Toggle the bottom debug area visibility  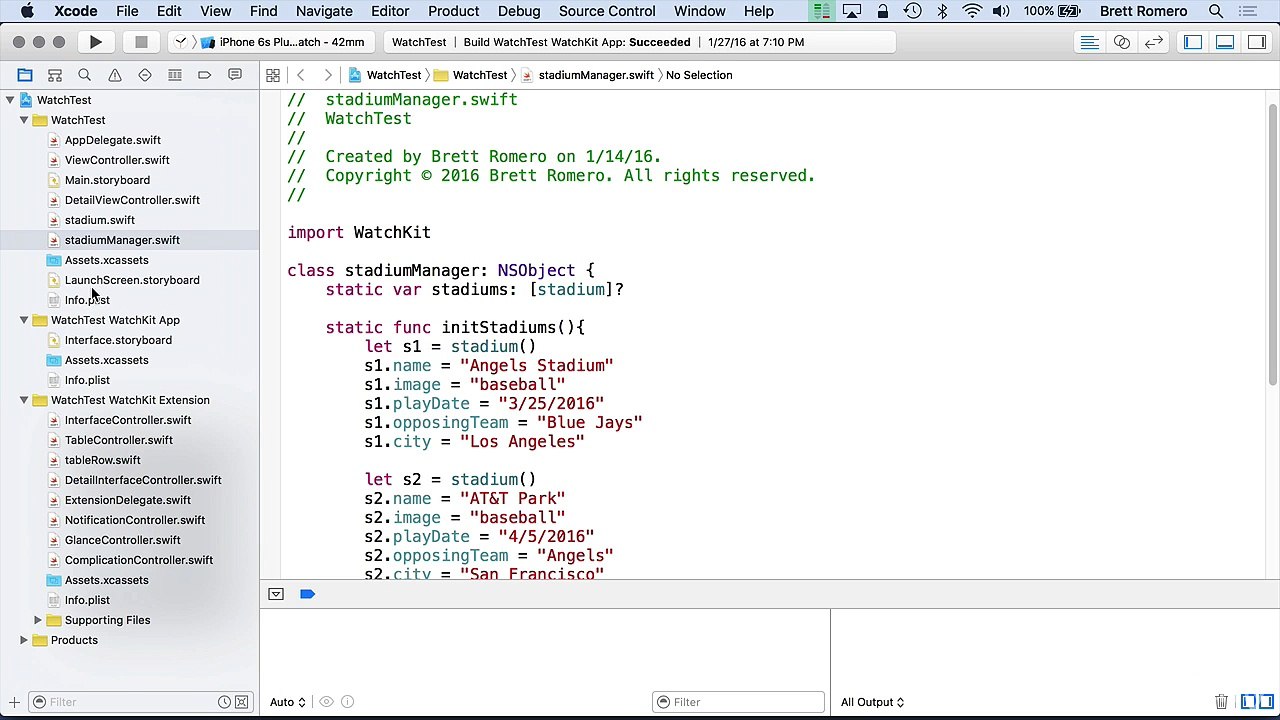tap(1225, 42)
